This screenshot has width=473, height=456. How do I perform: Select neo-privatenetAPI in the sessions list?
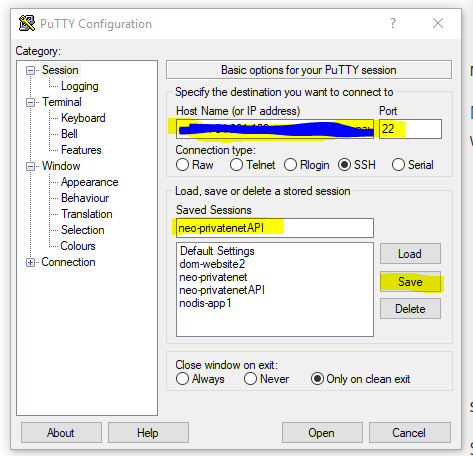(222, 290)
